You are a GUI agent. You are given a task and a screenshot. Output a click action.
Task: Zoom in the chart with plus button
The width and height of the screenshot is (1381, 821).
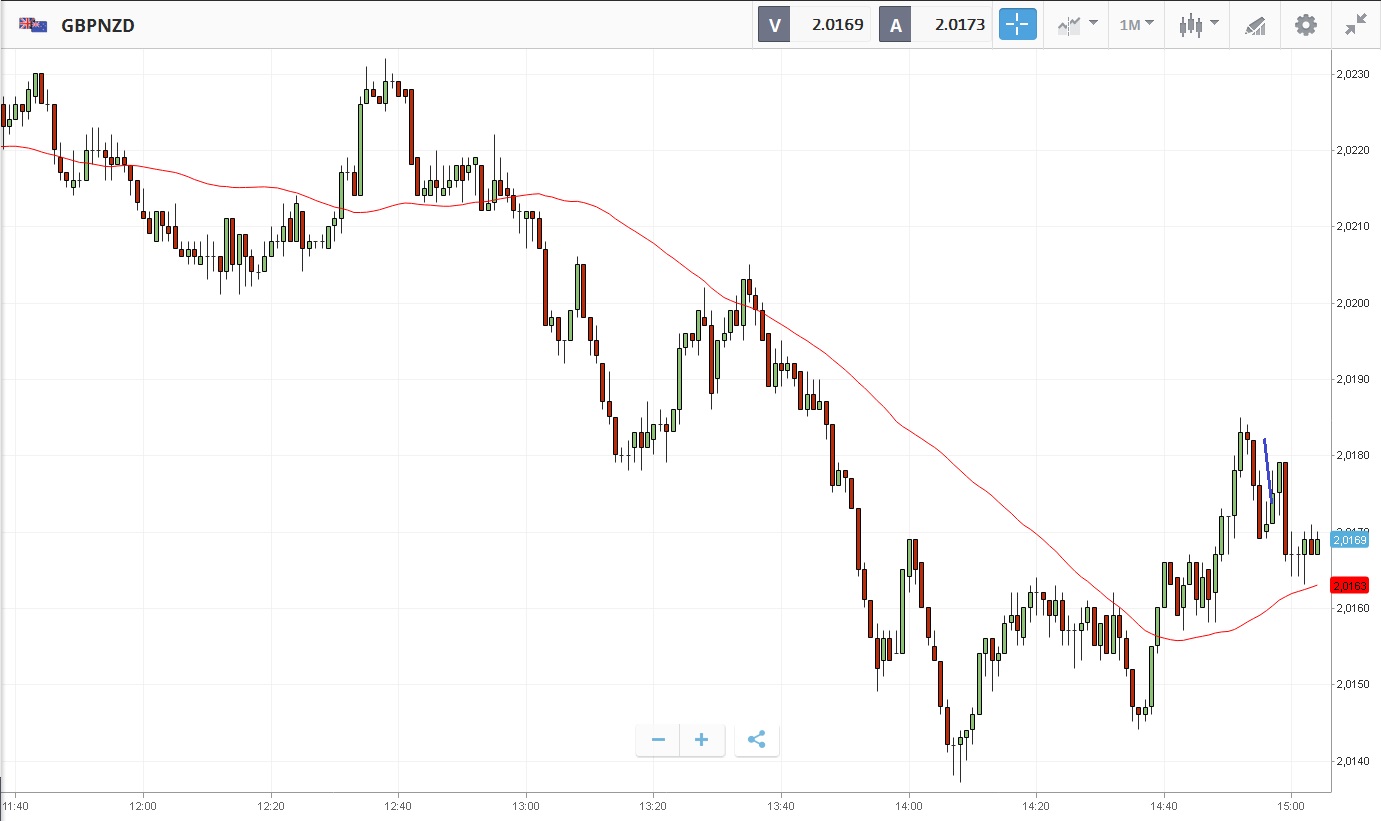click(702, 740)
